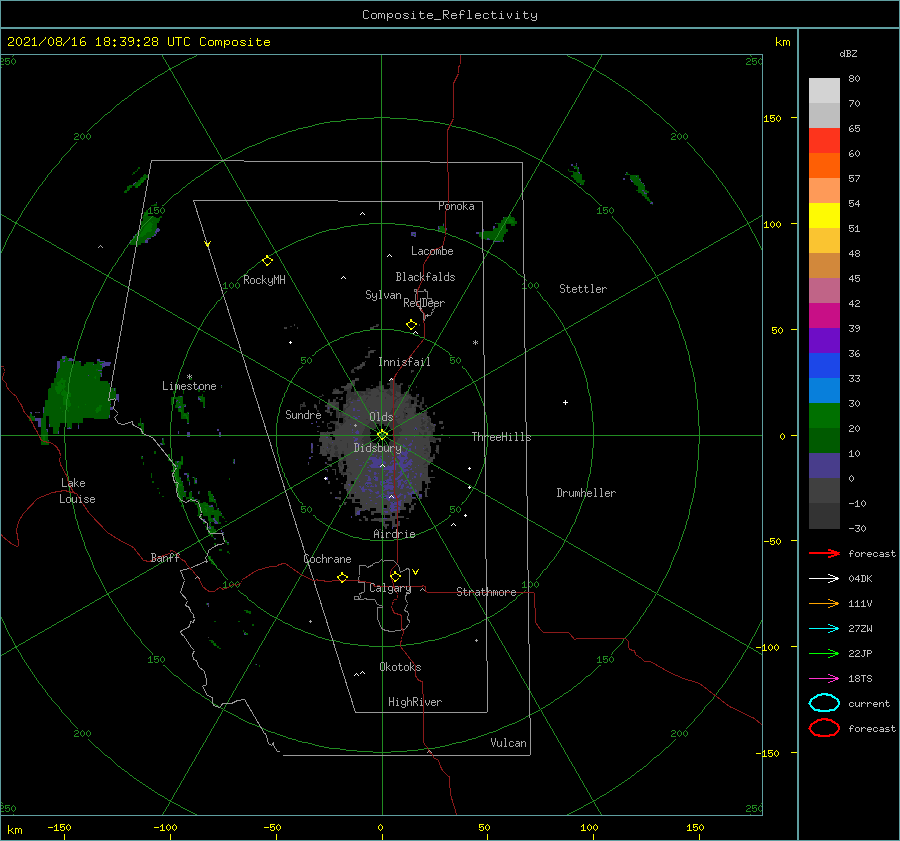Click the Okotoks label

coord(400,667)
